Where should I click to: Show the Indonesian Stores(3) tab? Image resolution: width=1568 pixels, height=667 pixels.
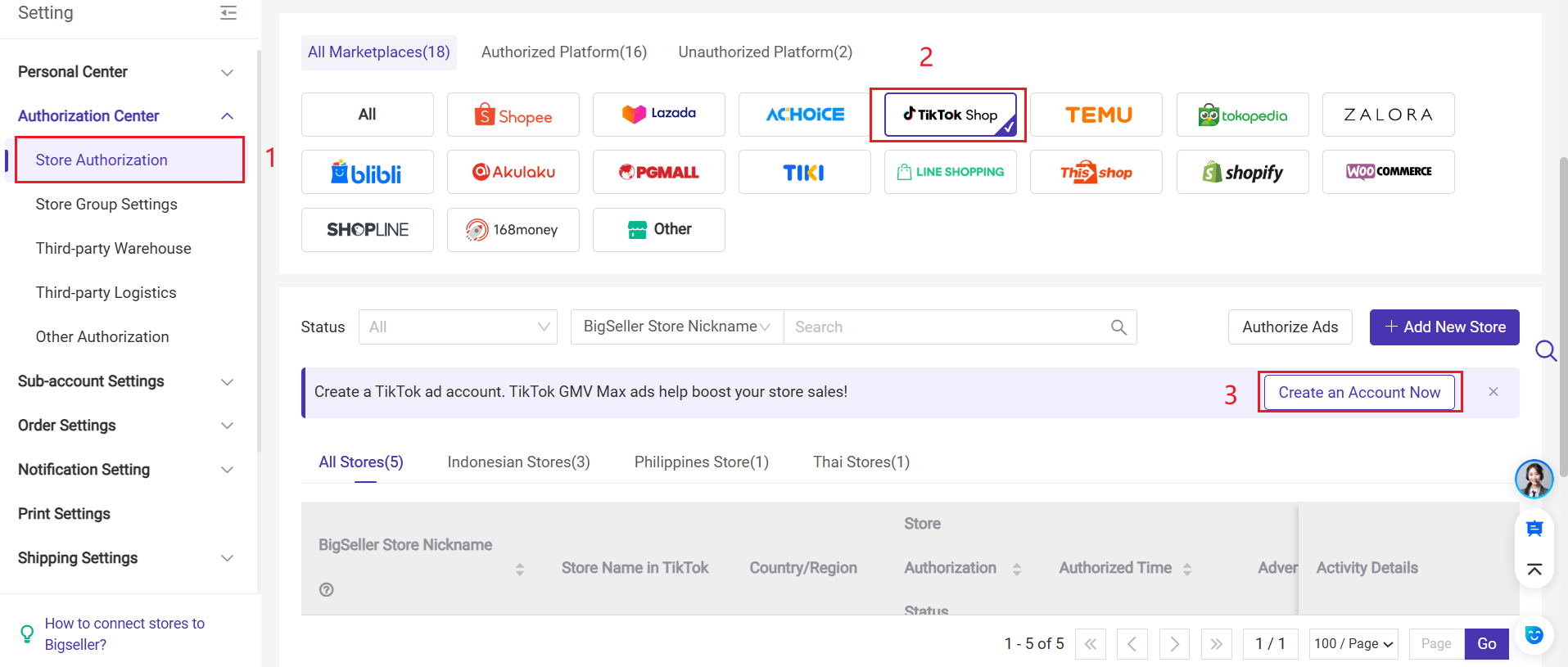pos(519,462)
